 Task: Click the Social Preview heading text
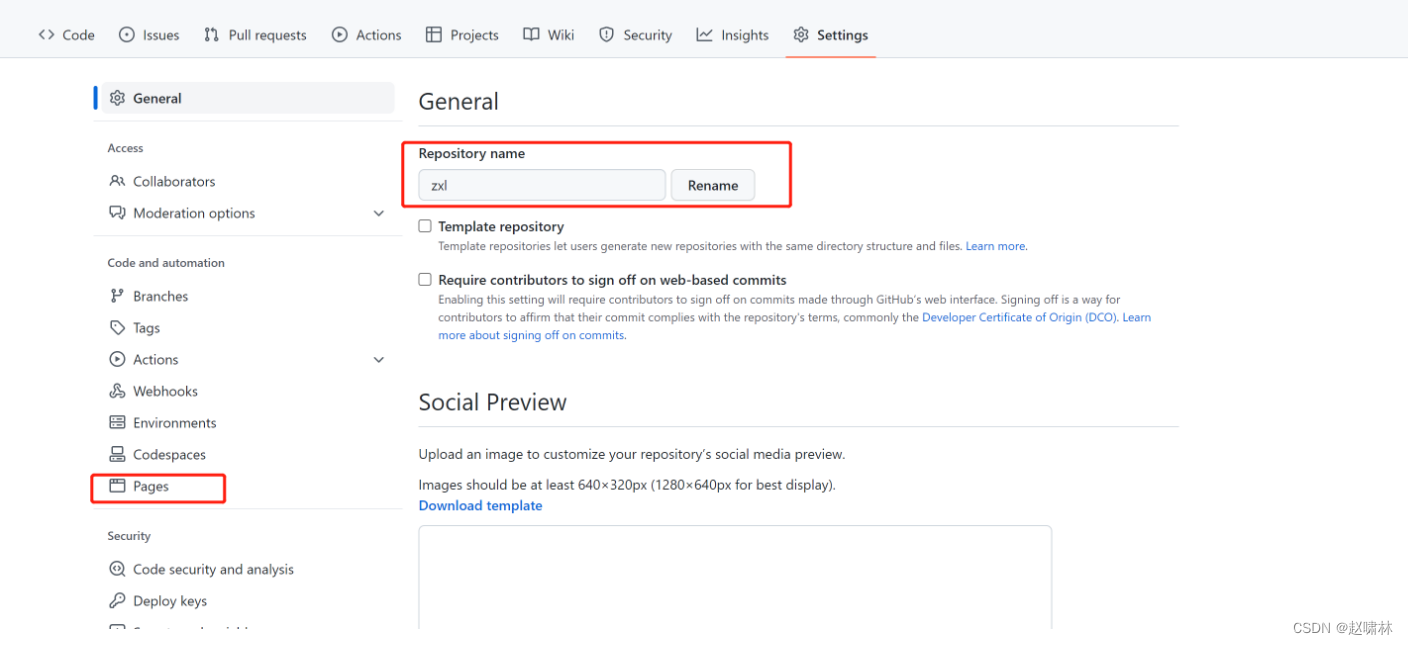(492, 402)
